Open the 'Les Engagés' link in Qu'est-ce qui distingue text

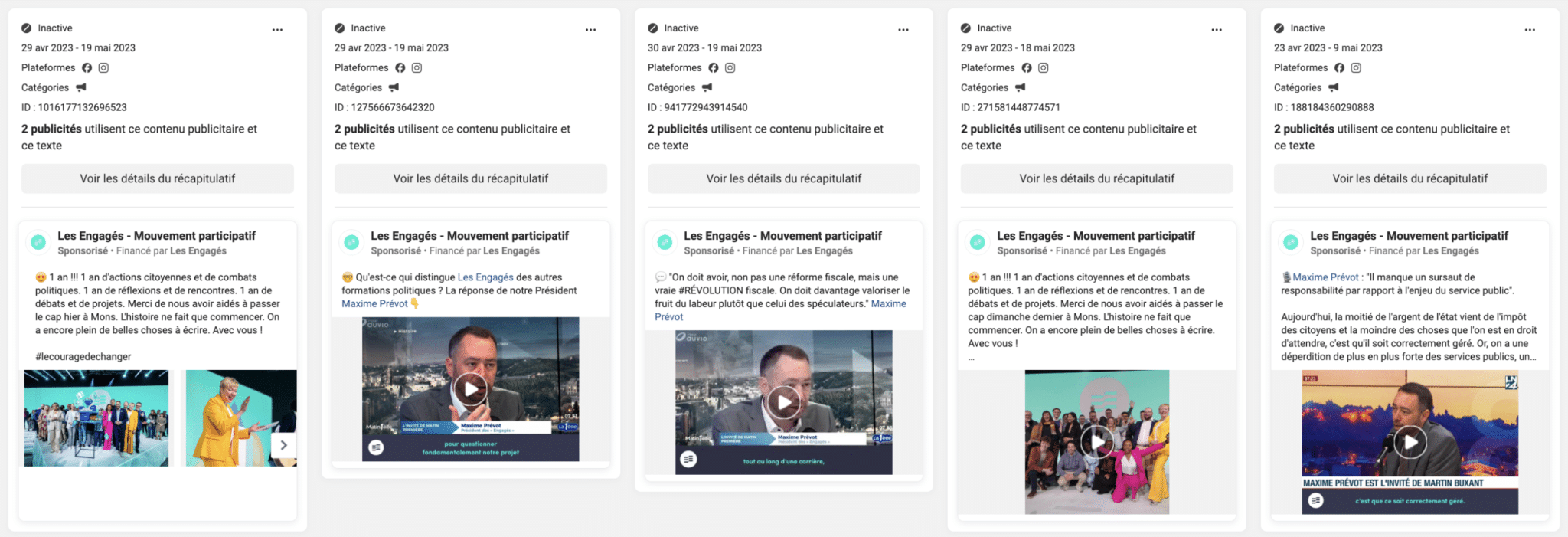pyautogui.click(x=485, y=277)
